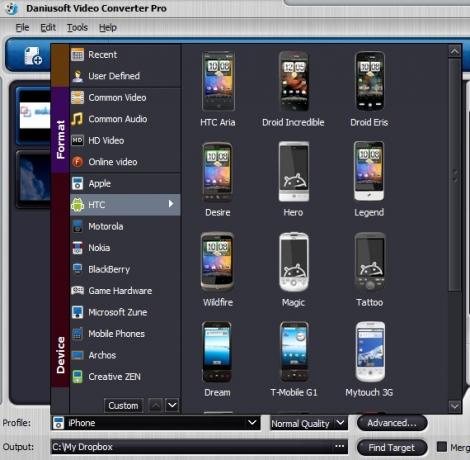The height and width of the screenshot is (460, 470).
Task: Click the device list scroll up arrow
Action: [x=455, y=51]
